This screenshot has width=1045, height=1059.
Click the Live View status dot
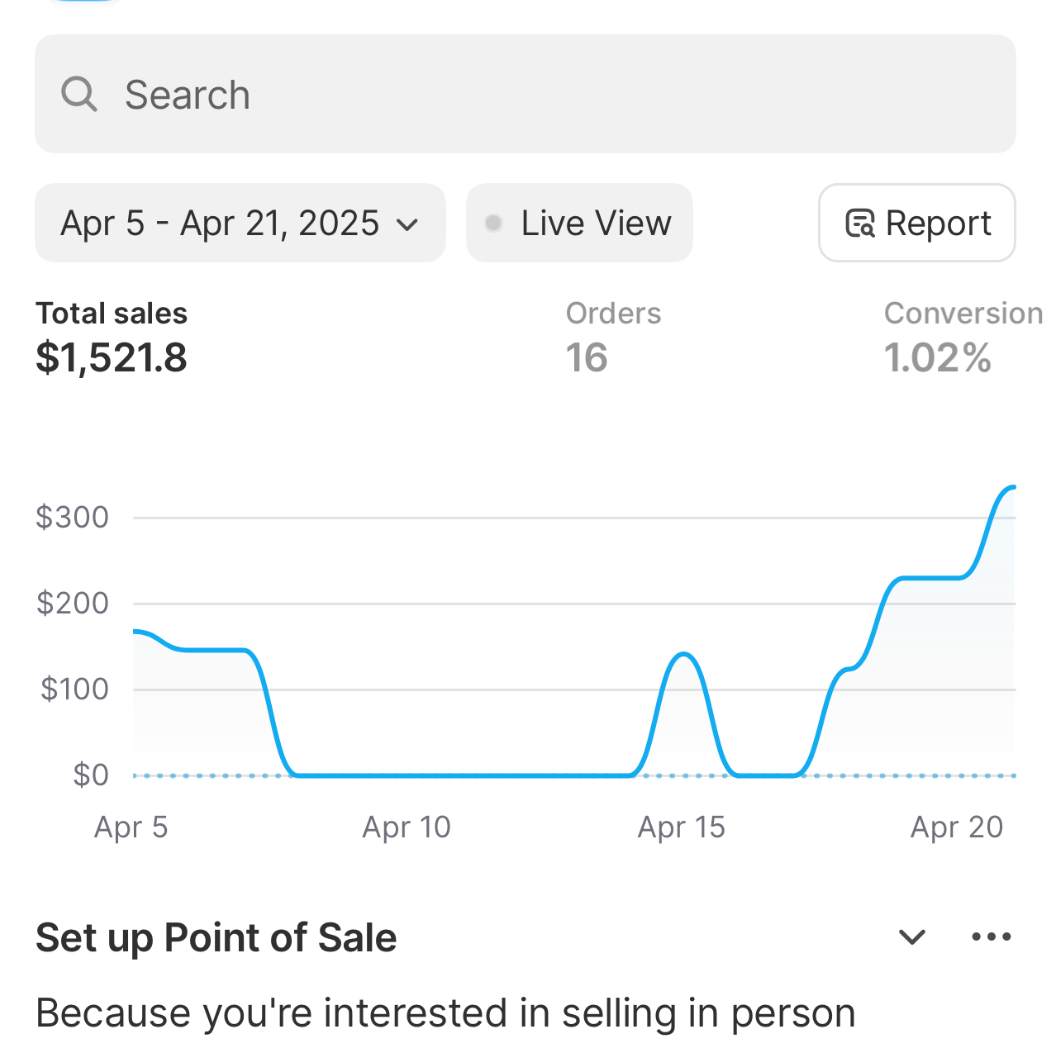coord(493,223)
